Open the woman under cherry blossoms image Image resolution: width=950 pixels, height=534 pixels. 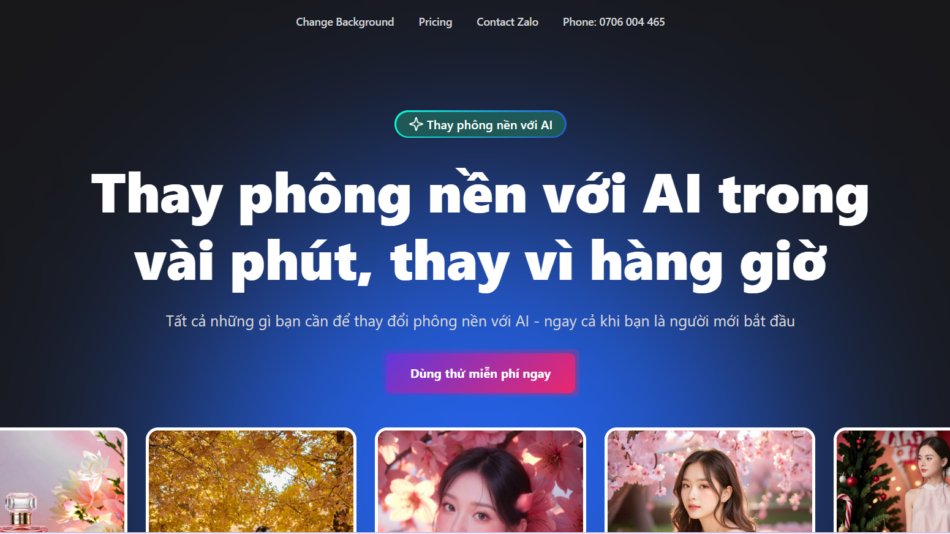(x=710, y=481)
